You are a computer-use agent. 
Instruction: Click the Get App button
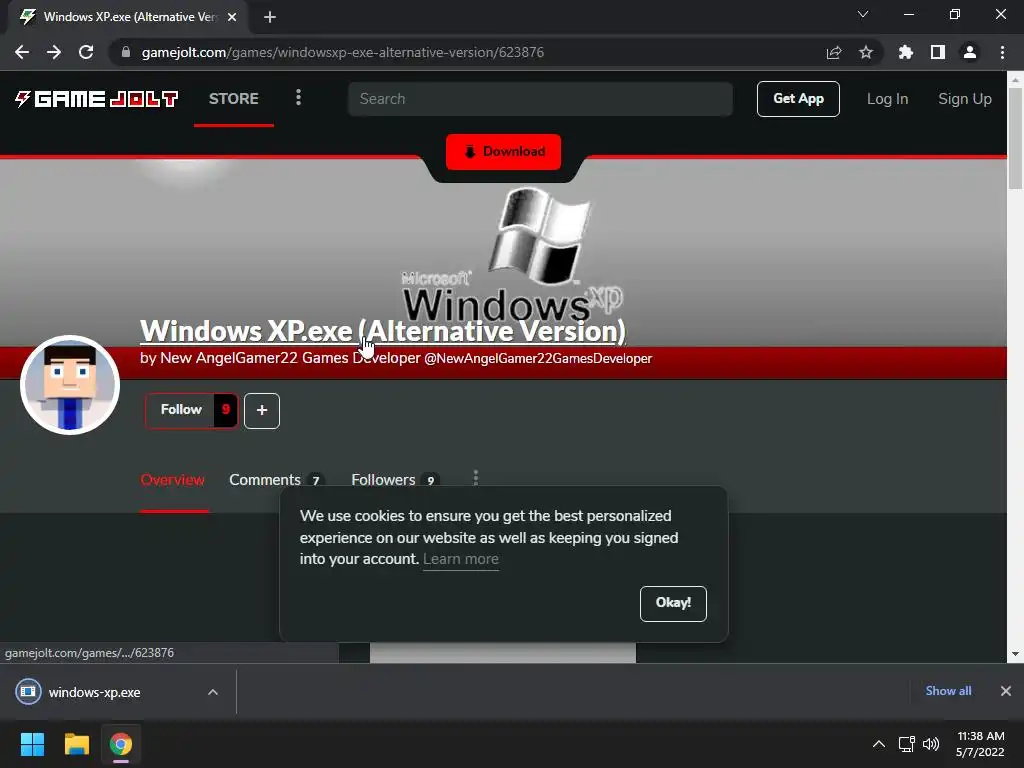pos(798,99)
